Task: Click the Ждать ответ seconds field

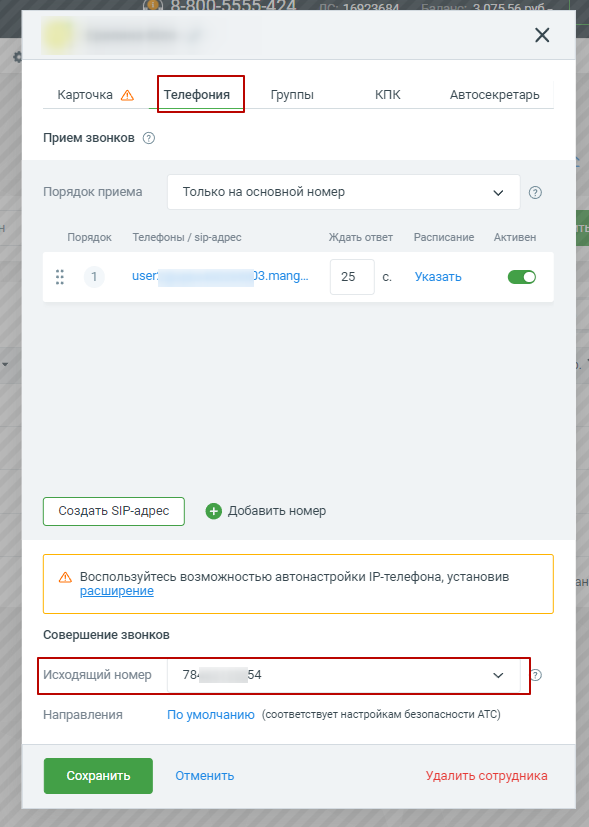Action: [x=352, y=277]
